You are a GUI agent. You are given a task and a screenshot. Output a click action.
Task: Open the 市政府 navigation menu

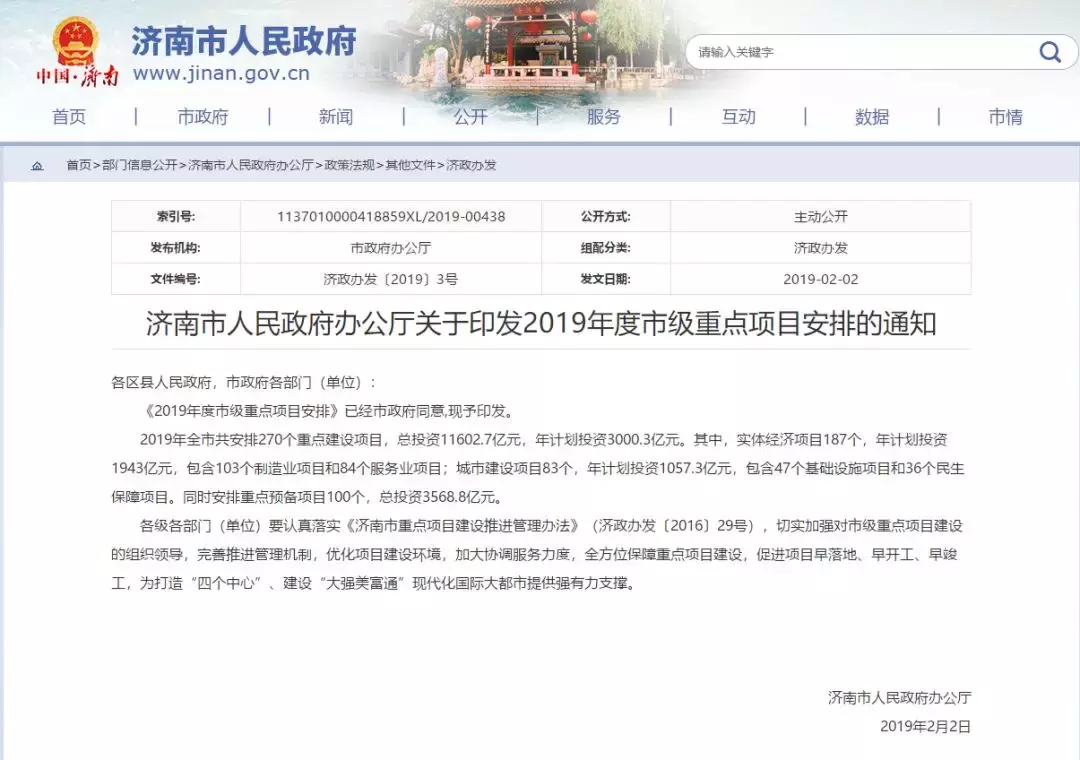click(x=201, y=117)
